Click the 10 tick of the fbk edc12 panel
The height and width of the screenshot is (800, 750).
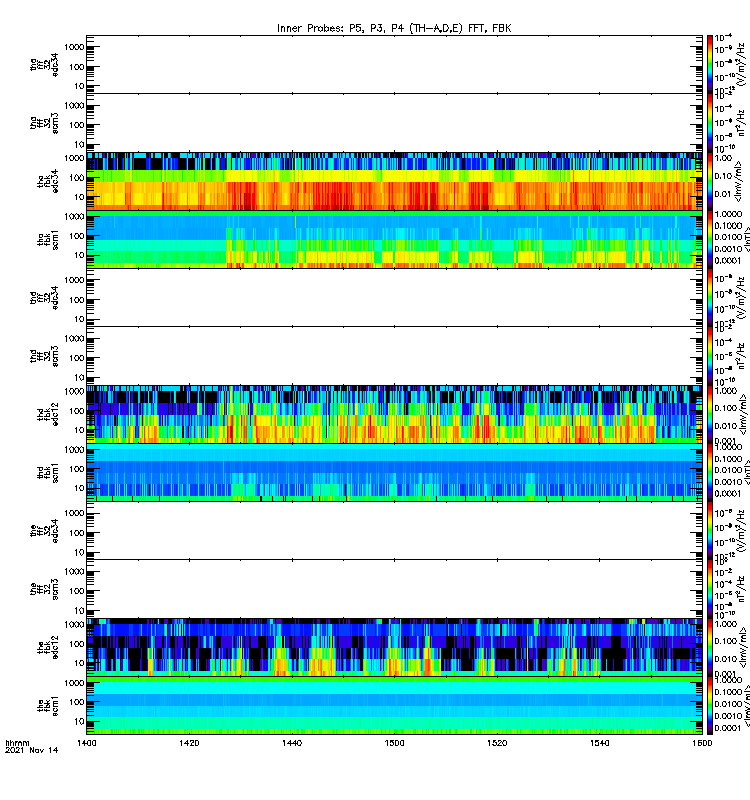(x=79, y=663)
